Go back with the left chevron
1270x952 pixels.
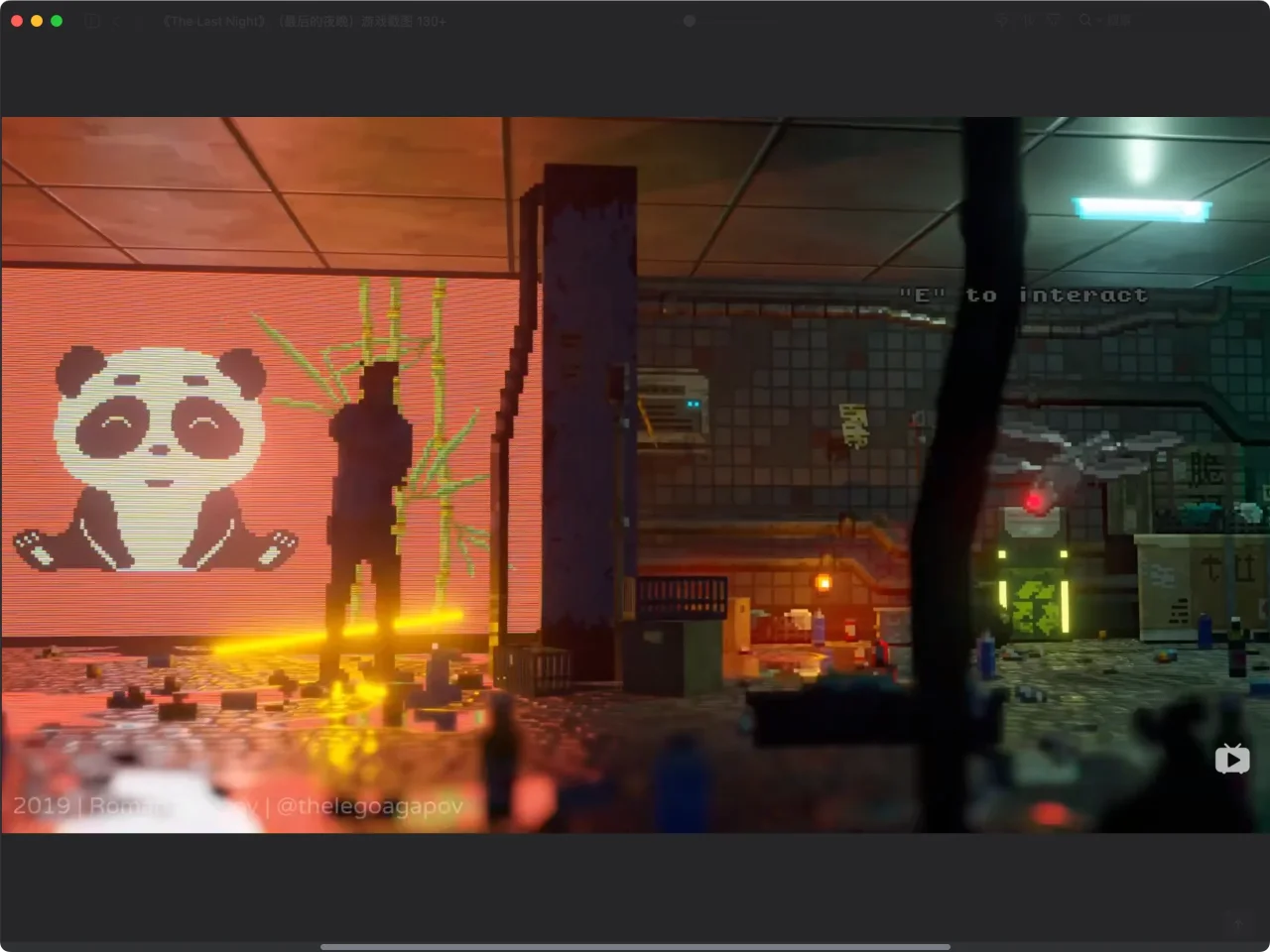point(117,21)
